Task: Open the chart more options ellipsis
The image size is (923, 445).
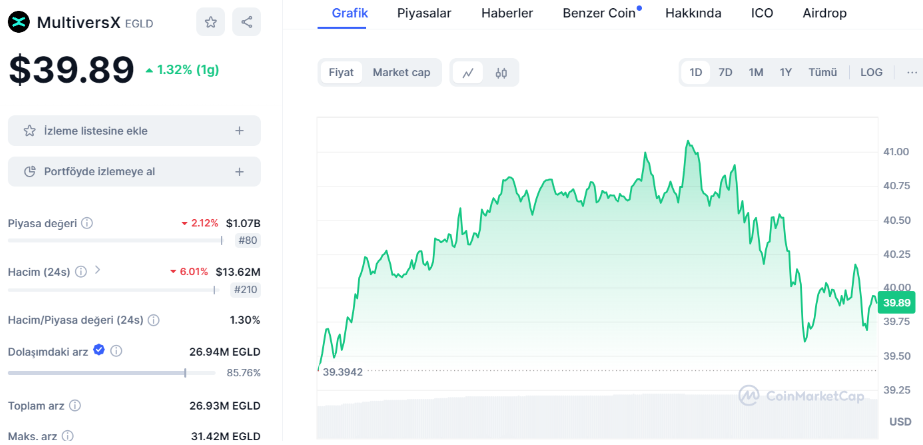Action: [912, 72]
